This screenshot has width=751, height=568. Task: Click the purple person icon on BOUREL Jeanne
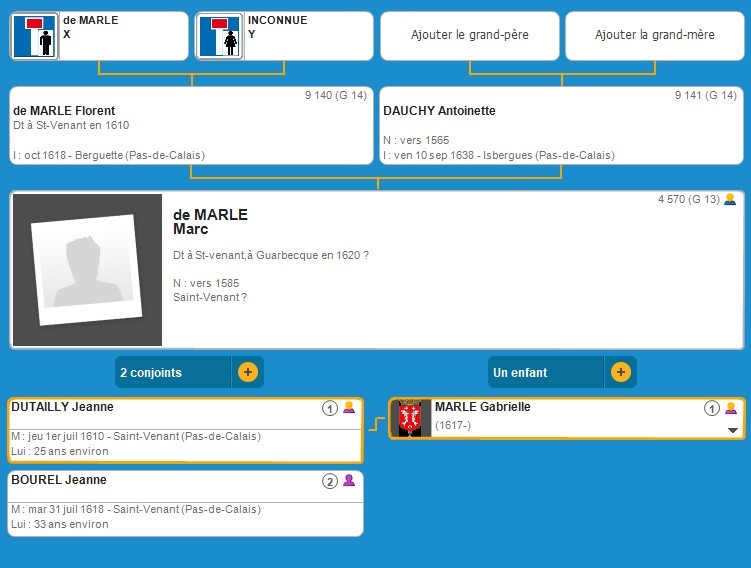[x=349, y=481]
